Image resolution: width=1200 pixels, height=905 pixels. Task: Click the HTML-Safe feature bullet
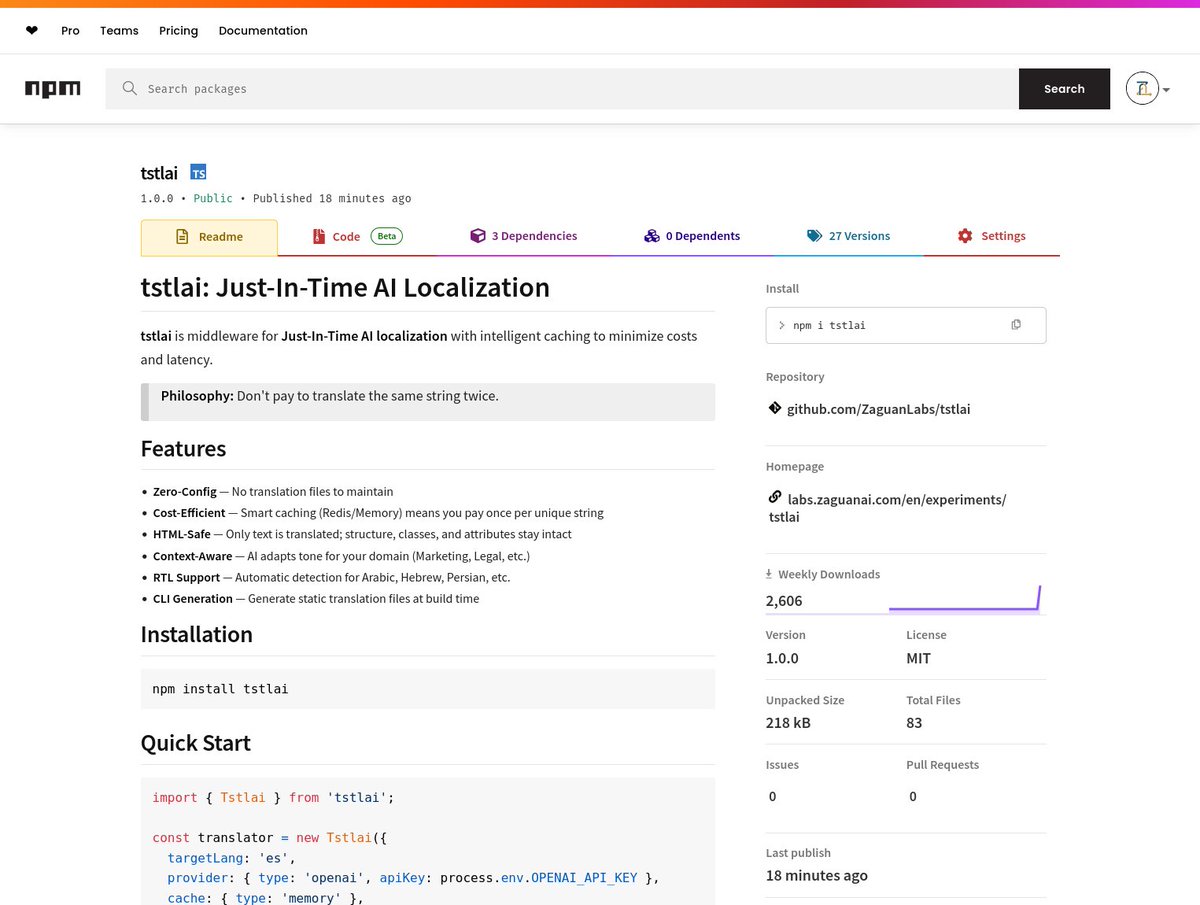(x=362, y=535)
